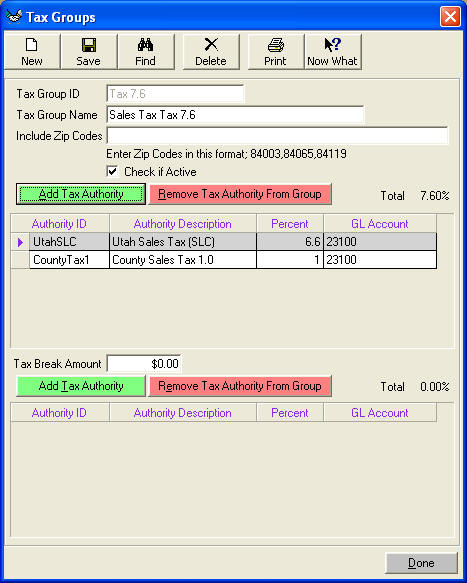
Task: Click the 6.6 percent cell
Action: tap(290, 242)
